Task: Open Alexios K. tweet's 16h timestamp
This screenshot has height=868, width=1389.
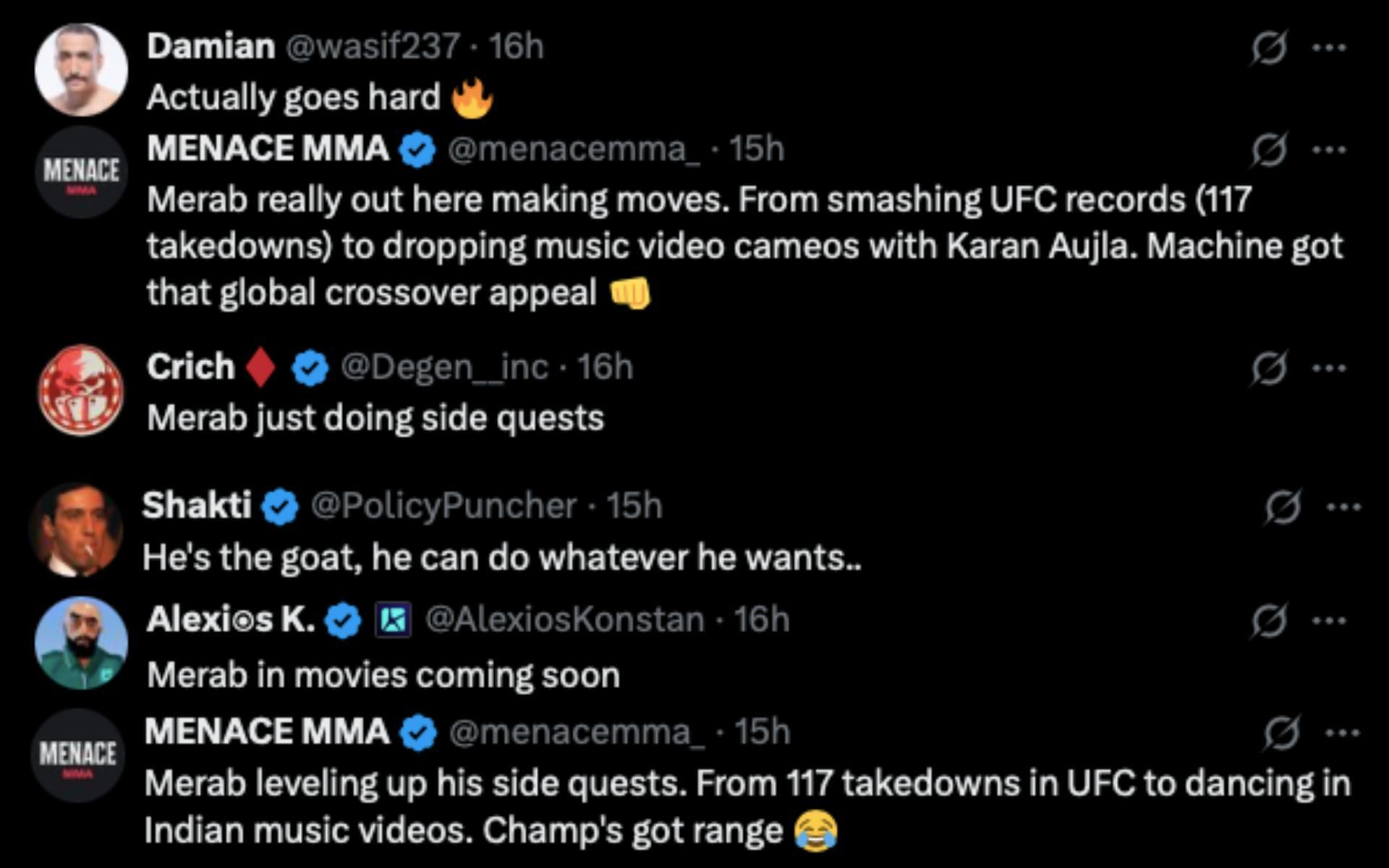Action: click(761, 620)
